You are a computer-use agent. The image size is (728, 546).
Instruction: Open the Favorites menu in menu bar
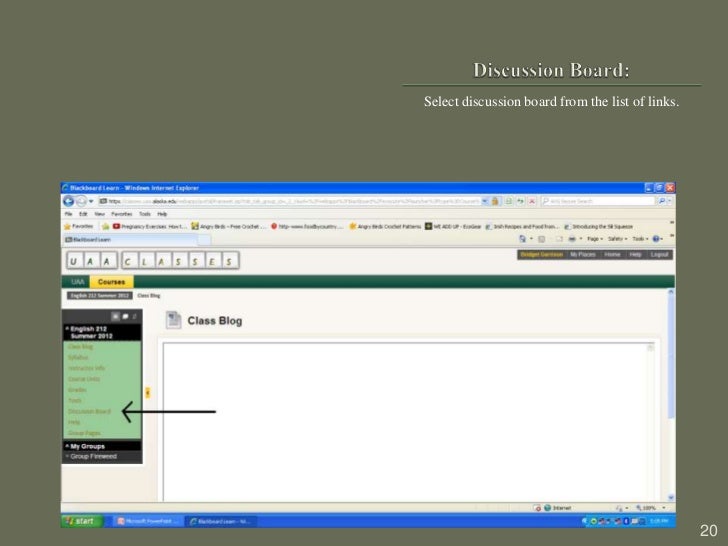[122, 214]
